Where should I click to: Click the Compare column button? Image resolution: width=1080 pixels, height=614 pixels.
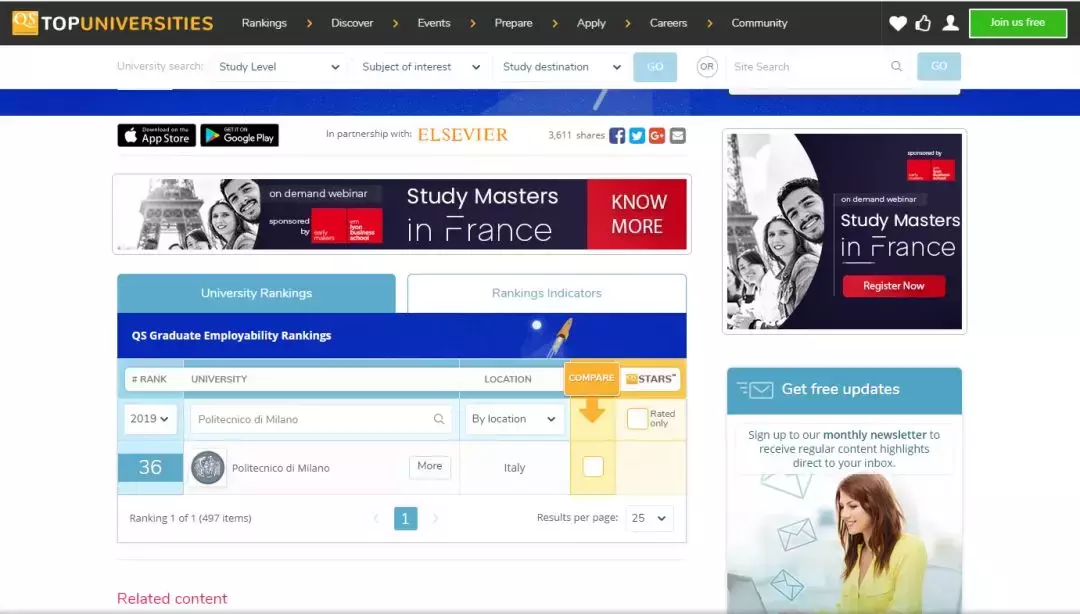(591, 378)
